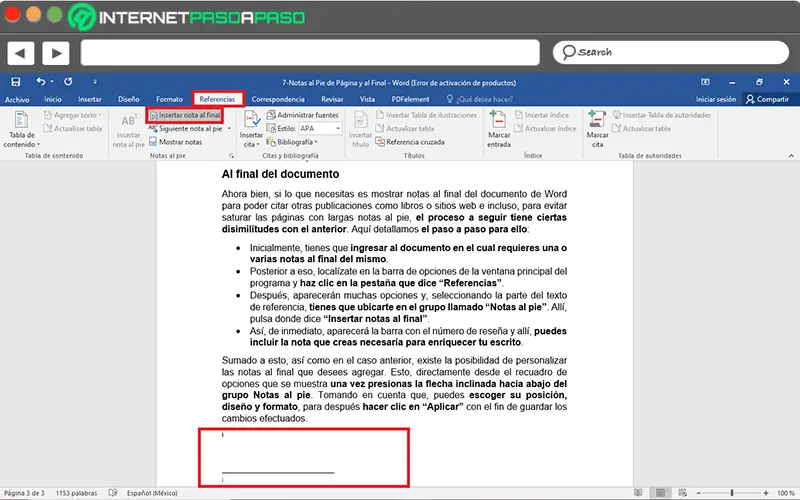The image size is (800, 500).
Task: Select the Formato tab
Action: [169, 99]
